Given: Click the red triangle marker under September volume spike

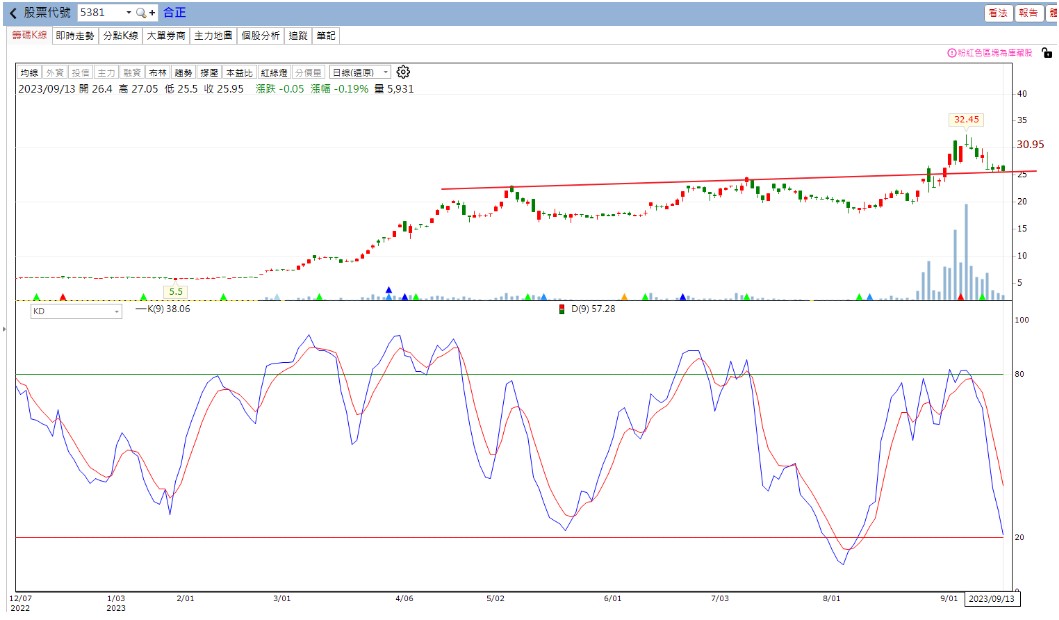Looking at the screenshot, I should tap(961, 297).
